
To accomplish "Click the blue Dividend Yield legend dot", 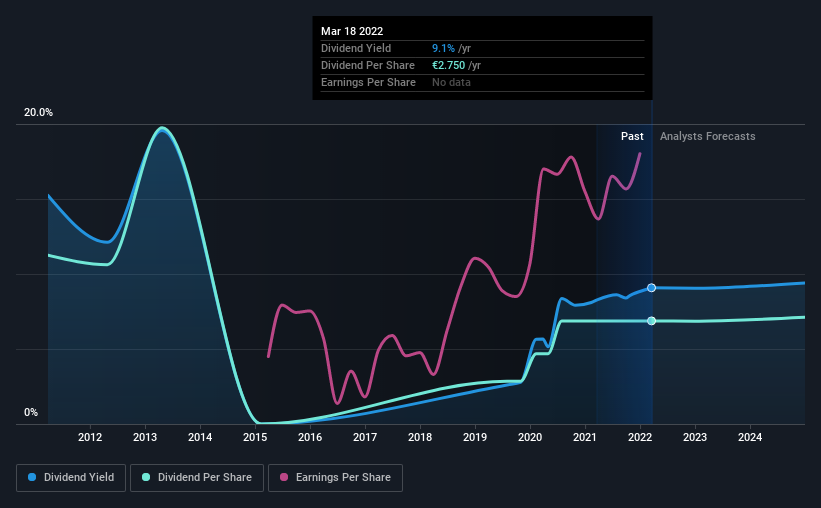I will (32, 477).
